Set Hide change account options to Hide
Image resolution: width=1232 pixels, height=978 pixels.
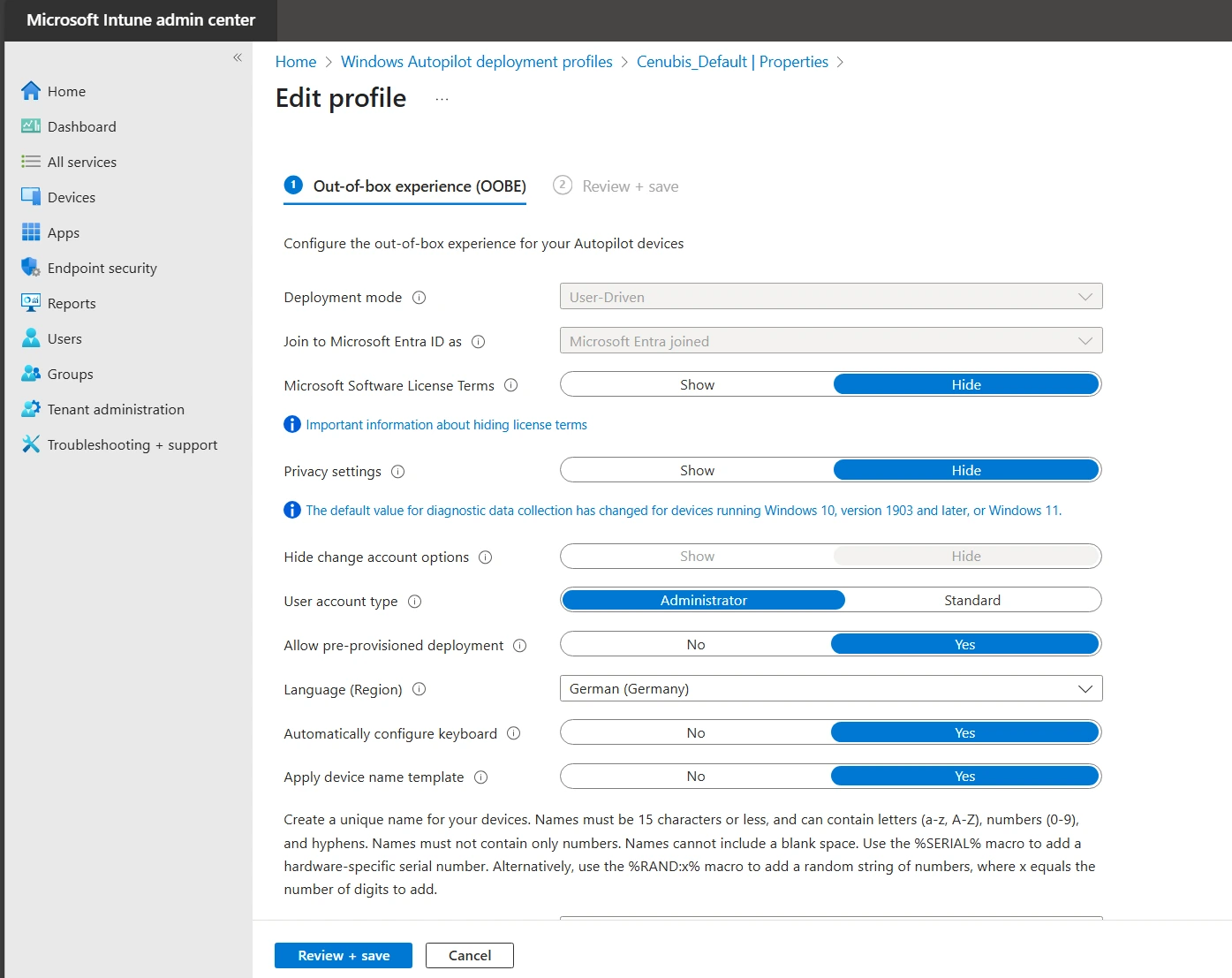[966, 556]
